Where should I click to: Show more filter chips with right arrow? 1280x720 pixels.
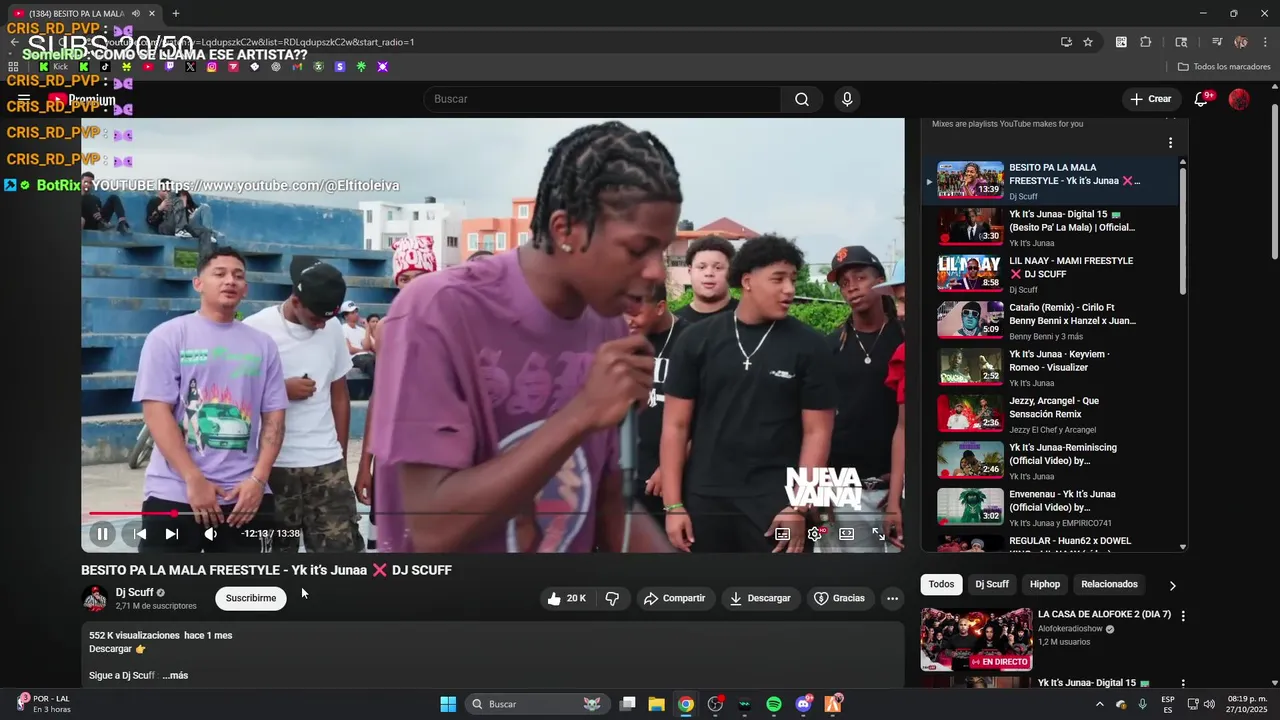click(1173, 585)
